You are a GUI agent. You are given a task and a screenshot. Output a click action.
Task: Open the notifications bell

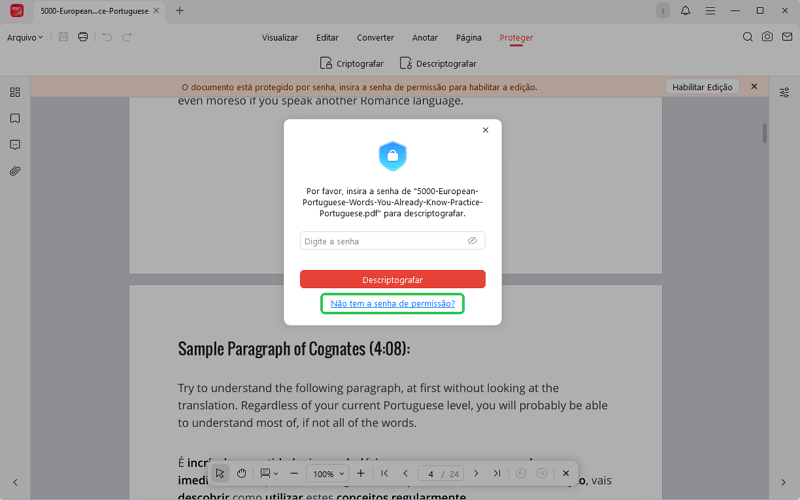pos(685,11)
